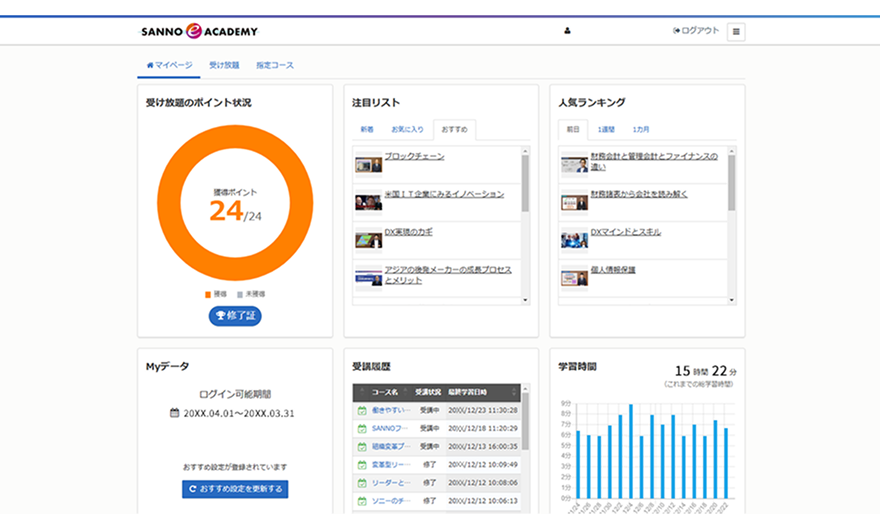Sort course history by コース名 column header
This screenshot has height=529, width=880.
pos(385,392)
